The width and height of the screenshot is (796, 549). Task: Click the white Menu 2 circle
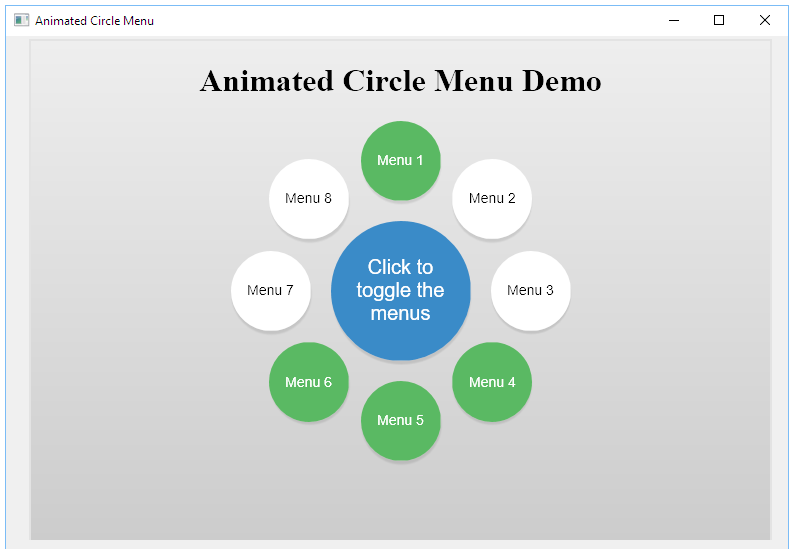pyautogui.click(x=492, y=198)
